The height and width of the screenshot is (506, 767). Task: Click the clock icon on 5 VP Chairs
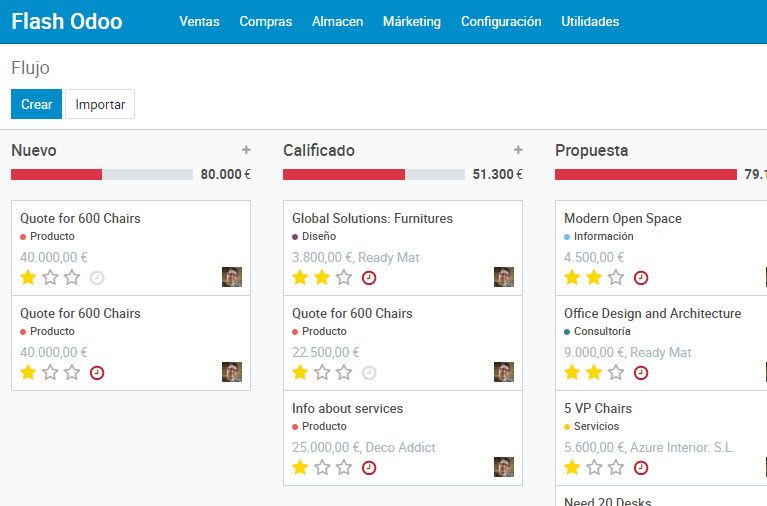[641, 468]
